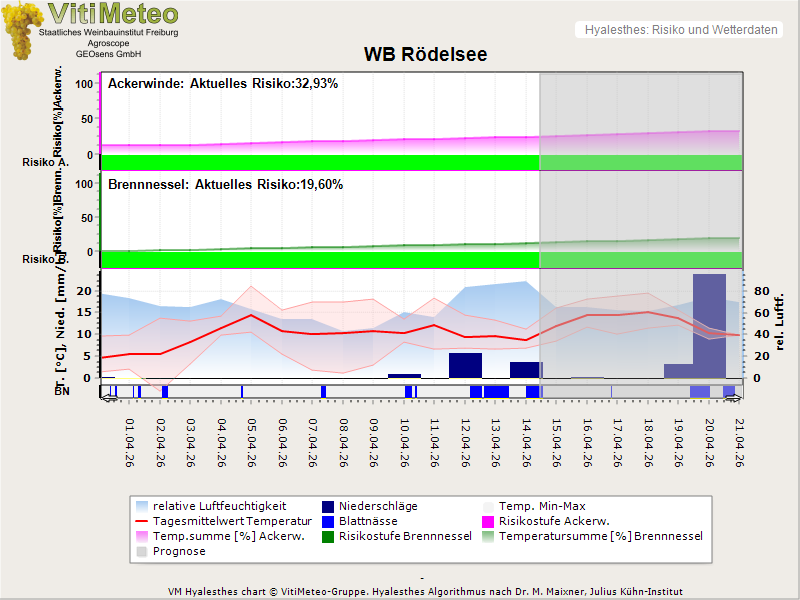This screenshot has width=800, height=600.
Task: Click the Hyalesthes: Risiko und Wetterdaten label
Action: (x=679, y=30)
